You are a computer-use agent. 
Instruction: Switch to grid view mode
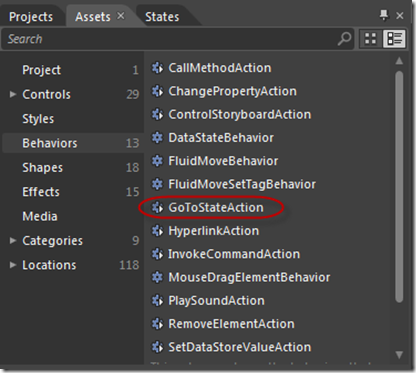(370, 39)
